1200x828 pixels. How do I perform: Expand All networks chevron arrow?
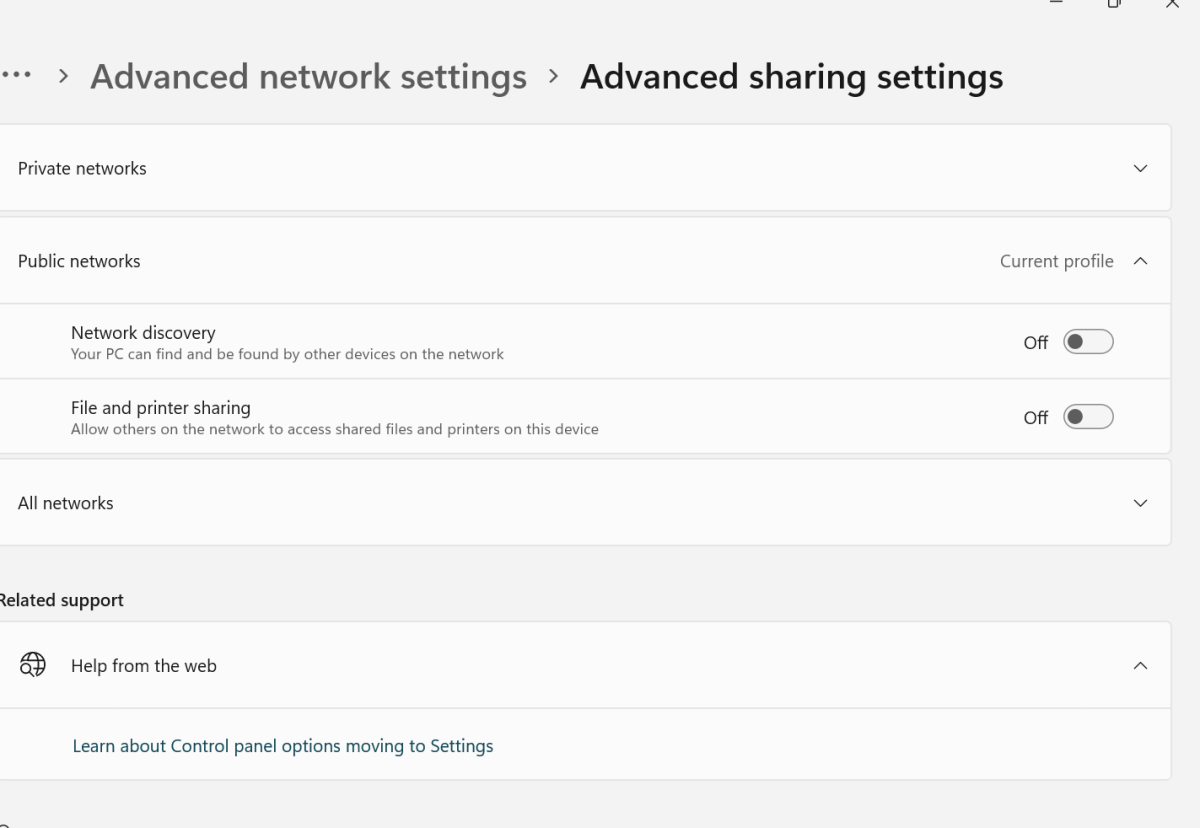(1140, 503)
